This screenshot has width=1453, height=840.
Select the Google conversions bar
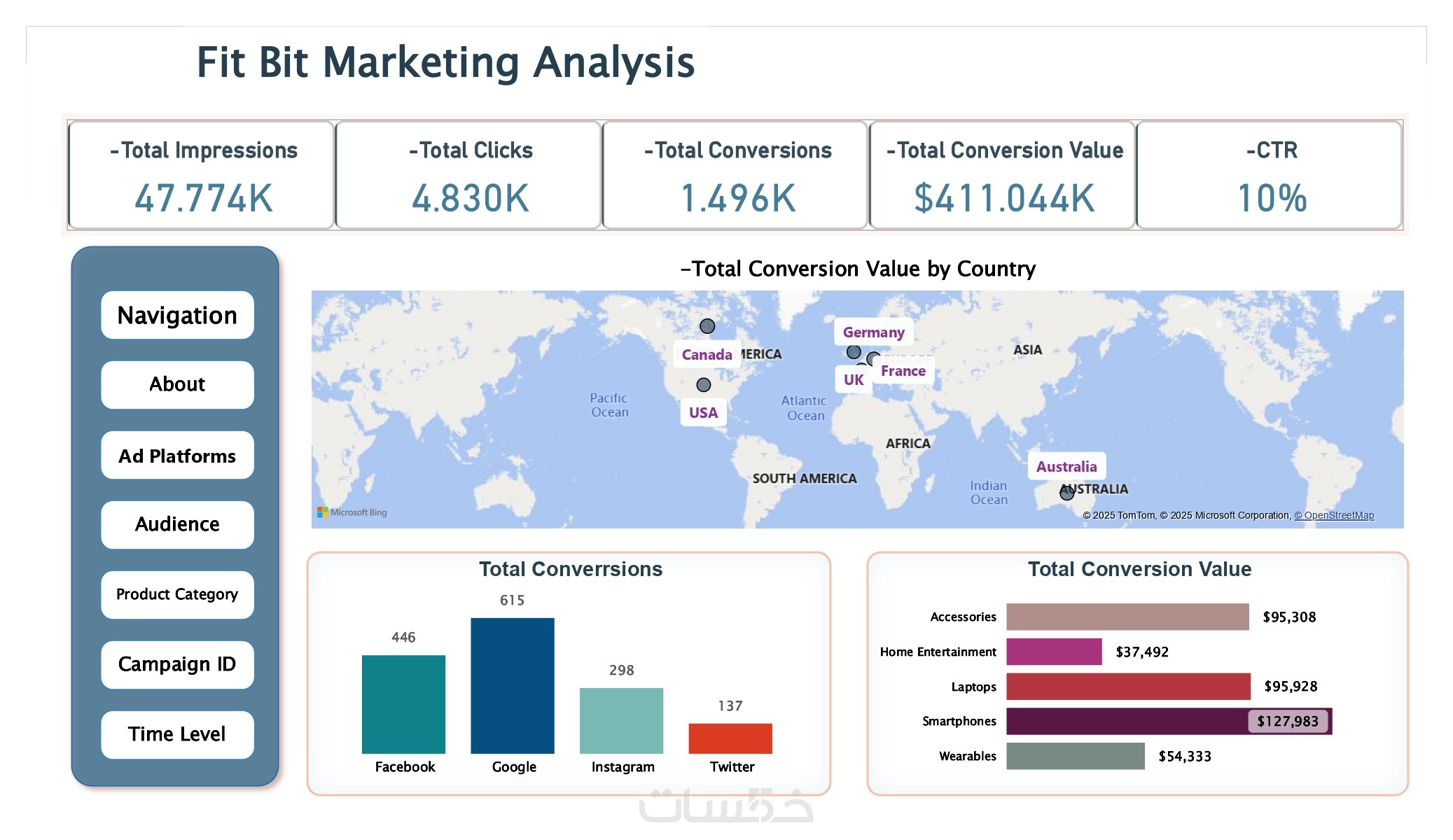[x=512, y=685]
